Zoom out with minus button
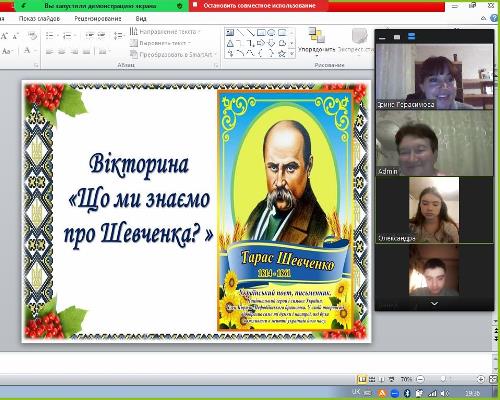Viewport: 500px width, 400px height. click(x=420, y=379)
